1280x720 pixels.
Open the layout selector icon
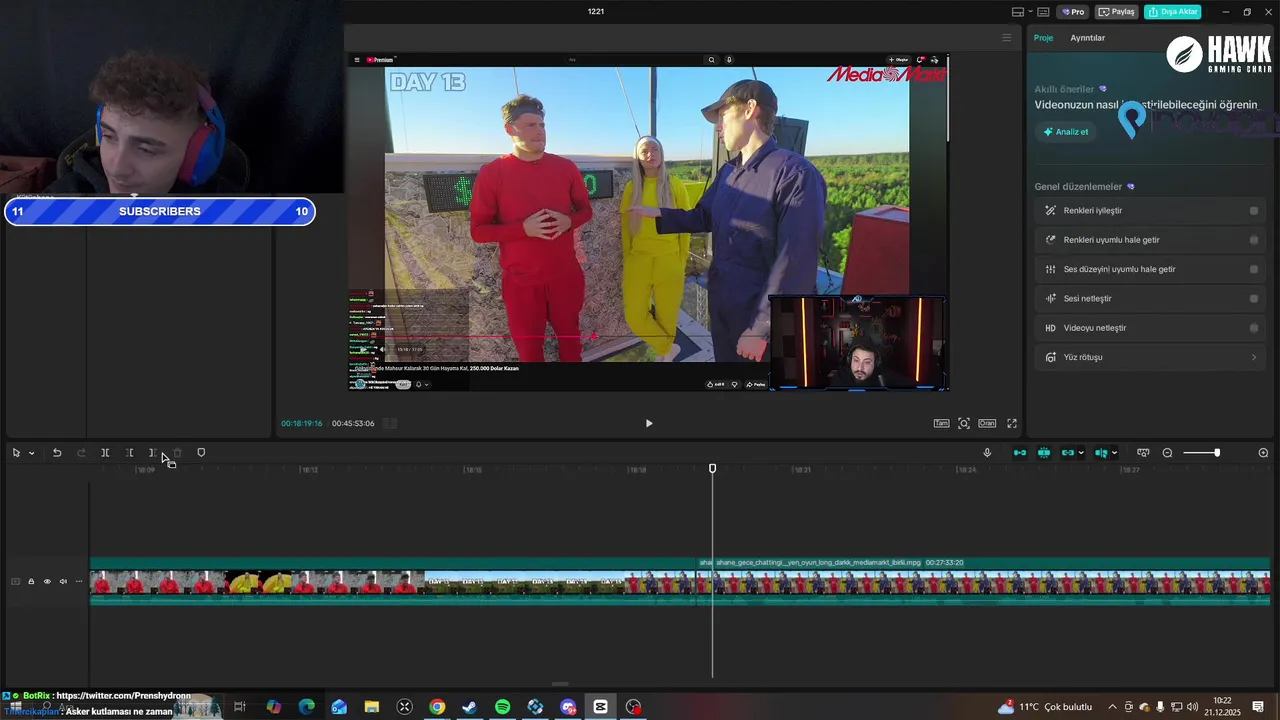click(1017, 12)
